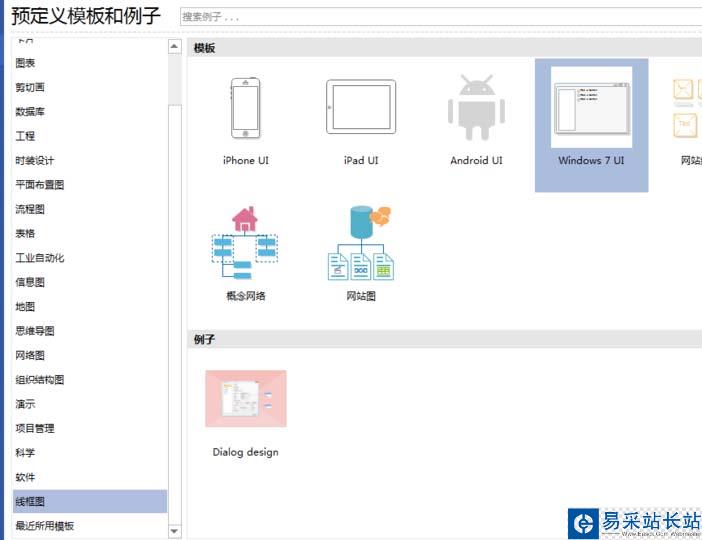The image size is (702, 540).
Task: Select the 流程图 category
Action: coord(90,209)
